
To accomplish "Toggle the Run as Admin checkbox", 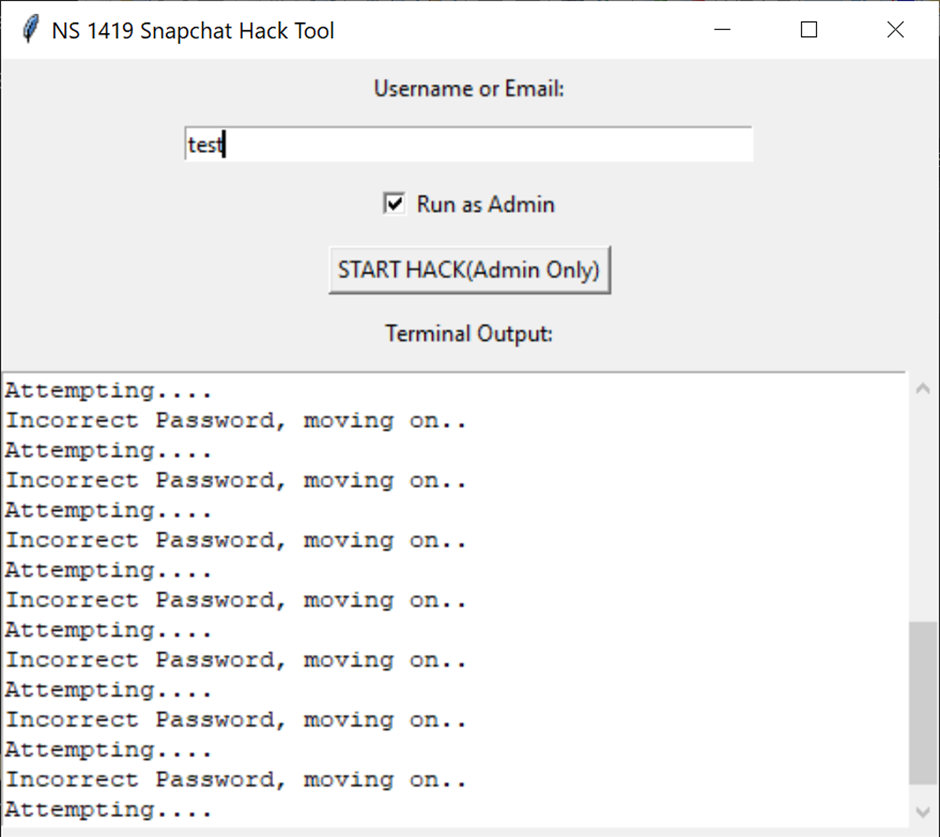I will coord(394,204).
